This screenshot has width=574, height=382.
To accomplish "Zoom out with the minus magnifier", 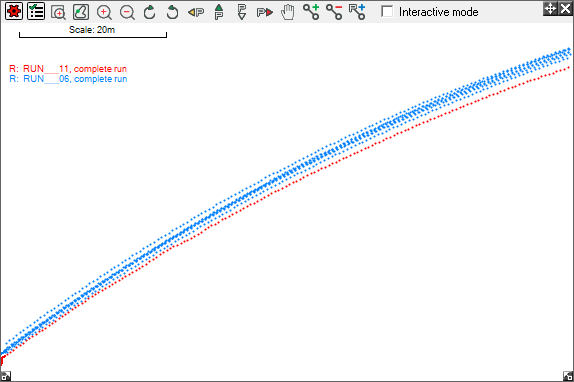I will click(x=127, y=12).
